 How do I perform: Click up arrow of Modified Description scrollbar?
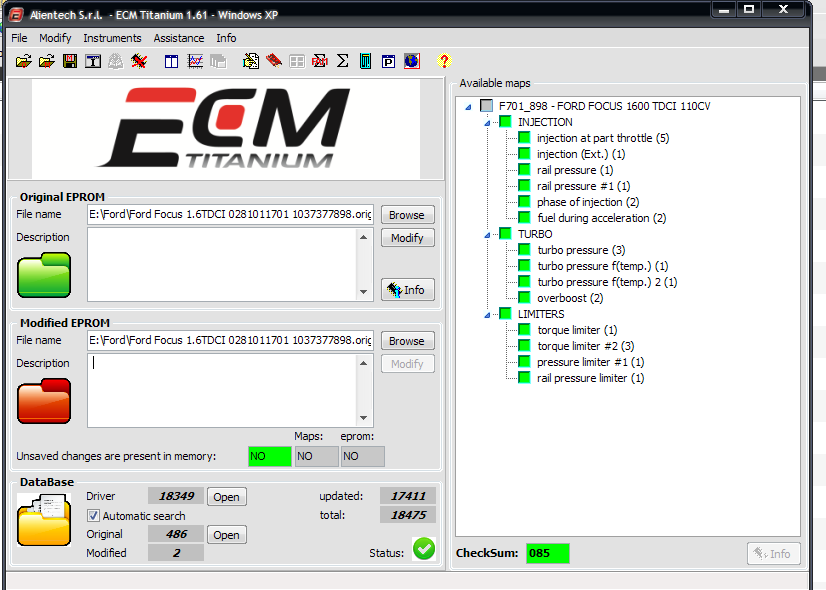tap(363, 363)
